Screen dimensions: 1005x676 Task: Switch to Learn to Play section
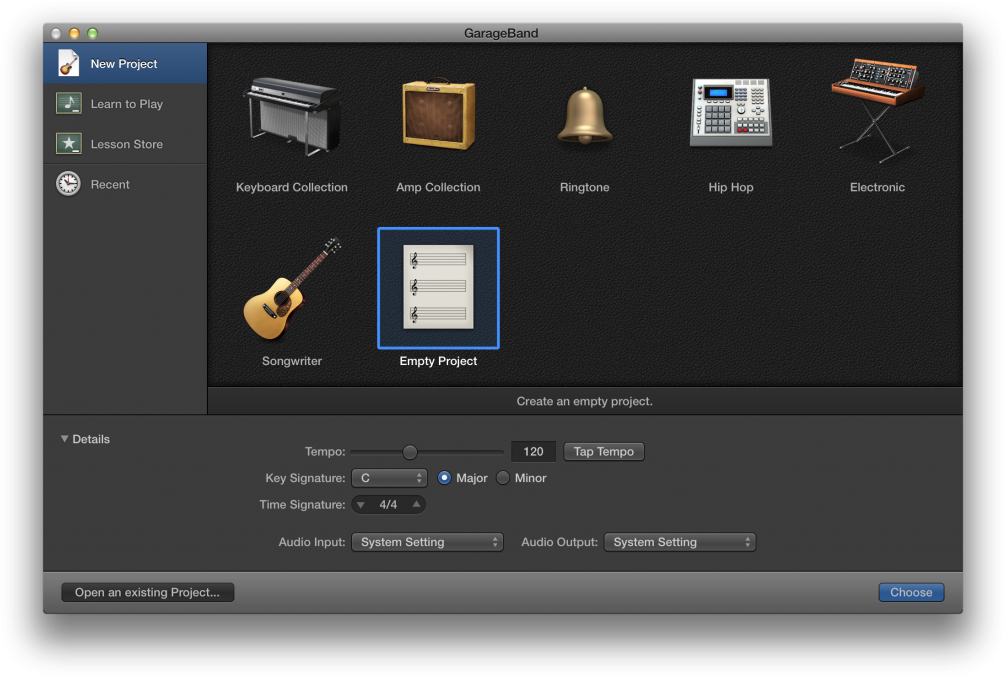pos(126,104)
